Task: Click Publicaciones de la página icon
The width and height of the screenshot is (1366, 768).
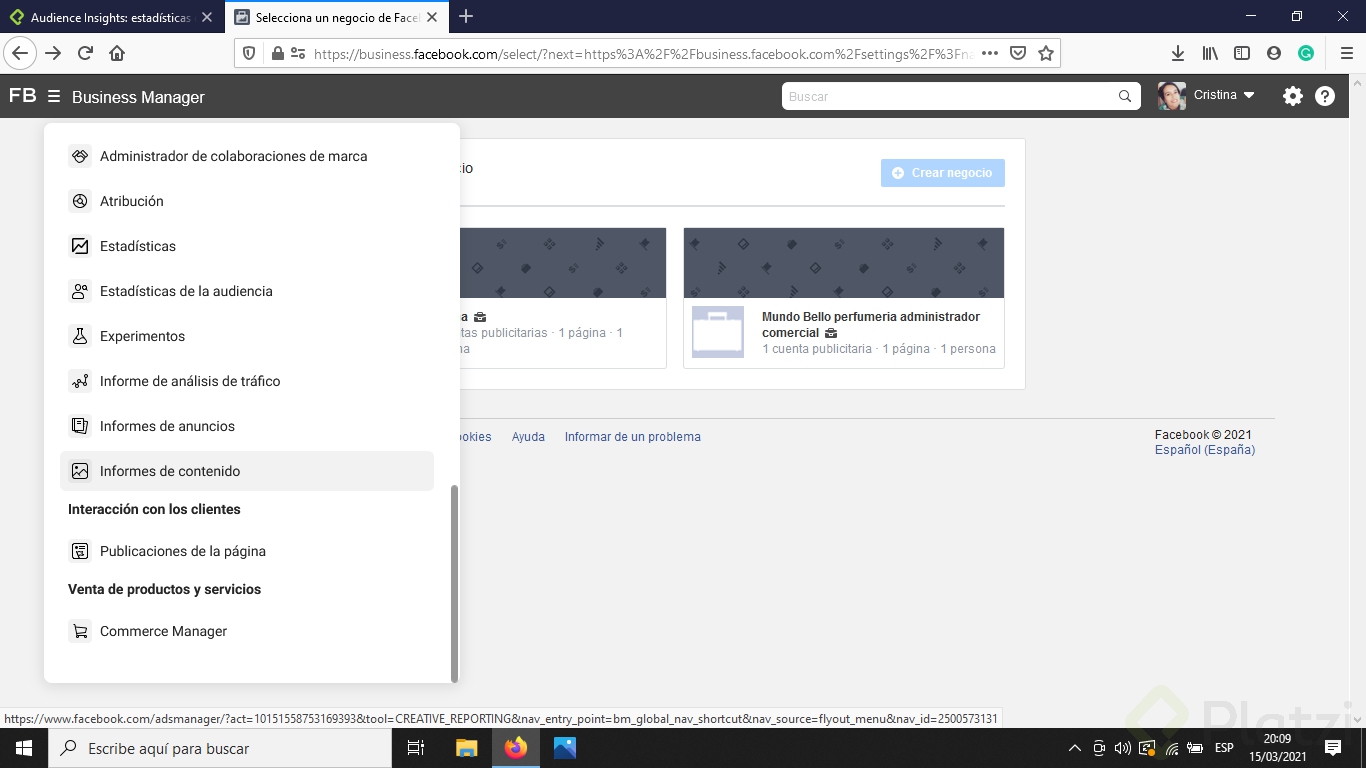Action: [x=80, y=551]
